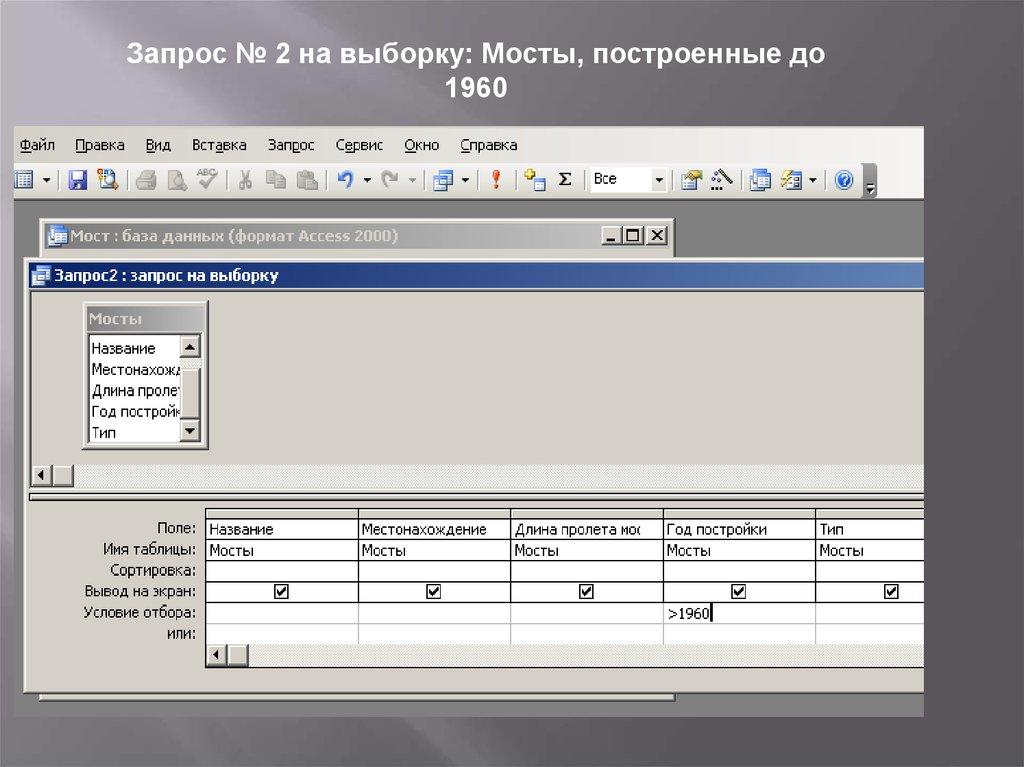1024x767 pixels.
Task: Open the Сервис menu
Action: coord(359,145)
